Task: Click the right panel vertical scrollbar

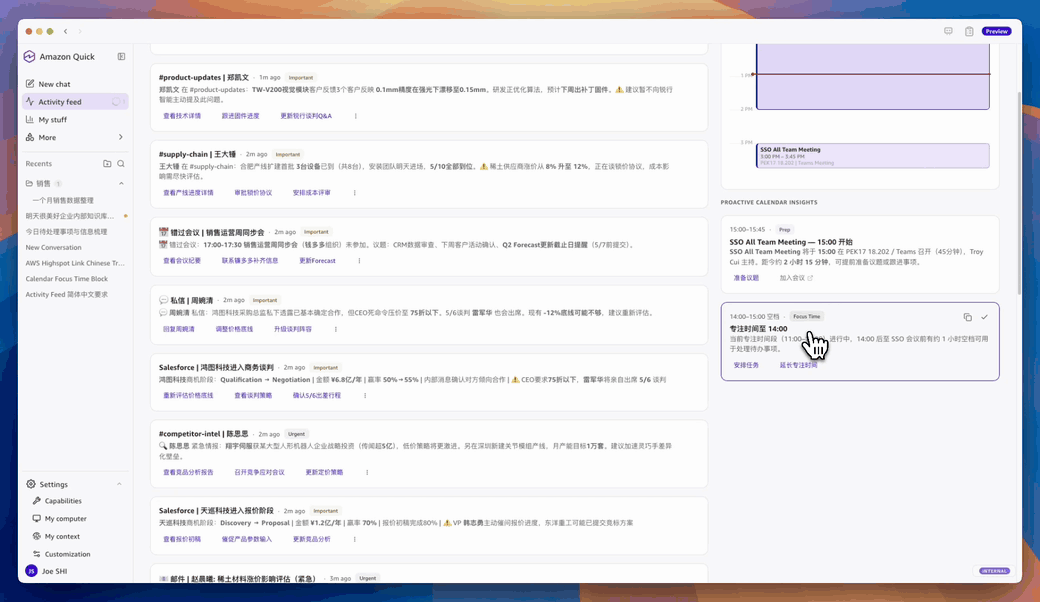Action: [x=1019, y=192]
